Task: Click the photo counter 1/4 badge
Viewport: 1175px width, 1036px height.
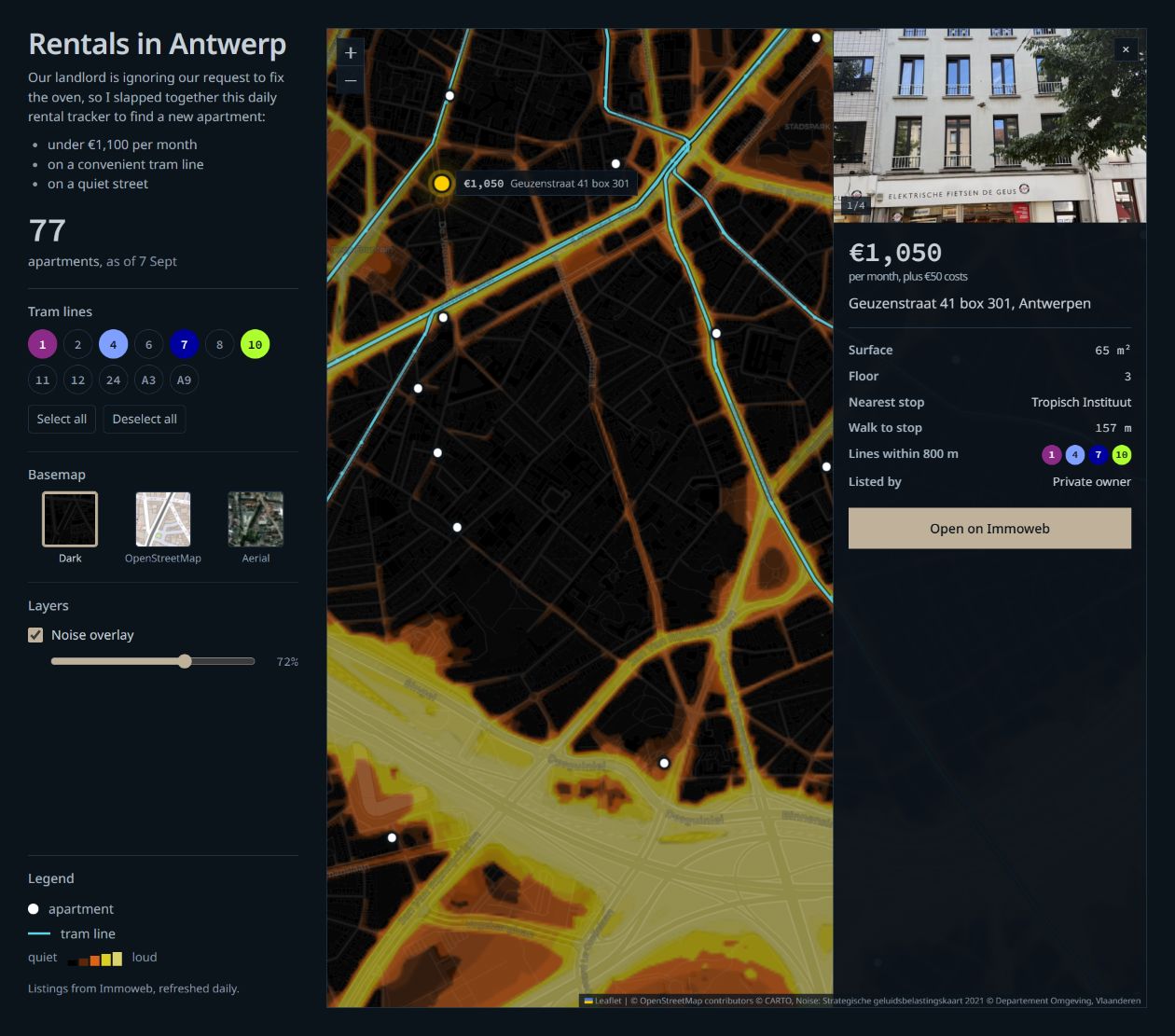Action: (x=855, y=205)
